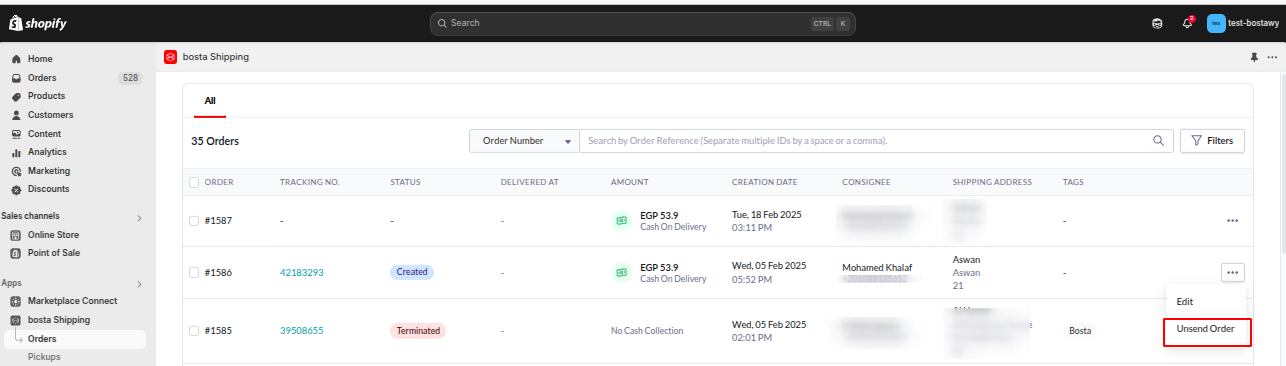Screen dimensions: 1286x366
Task: Open notifications bell icon
Action: pos(1187,23)
